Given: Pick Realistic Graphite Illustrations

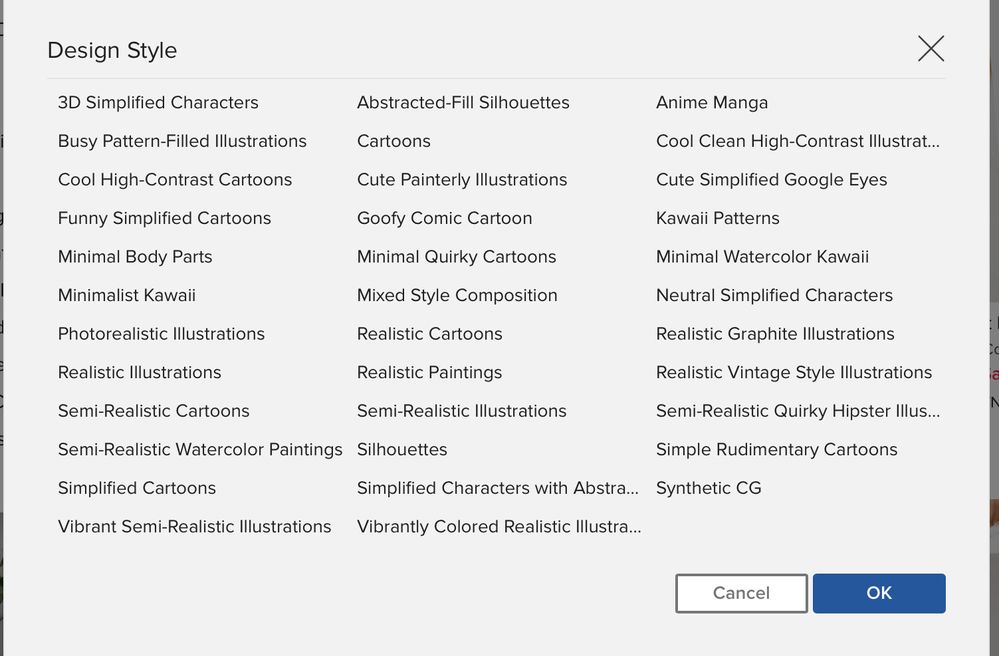Looking at the screenshot, I should (775, 334).
